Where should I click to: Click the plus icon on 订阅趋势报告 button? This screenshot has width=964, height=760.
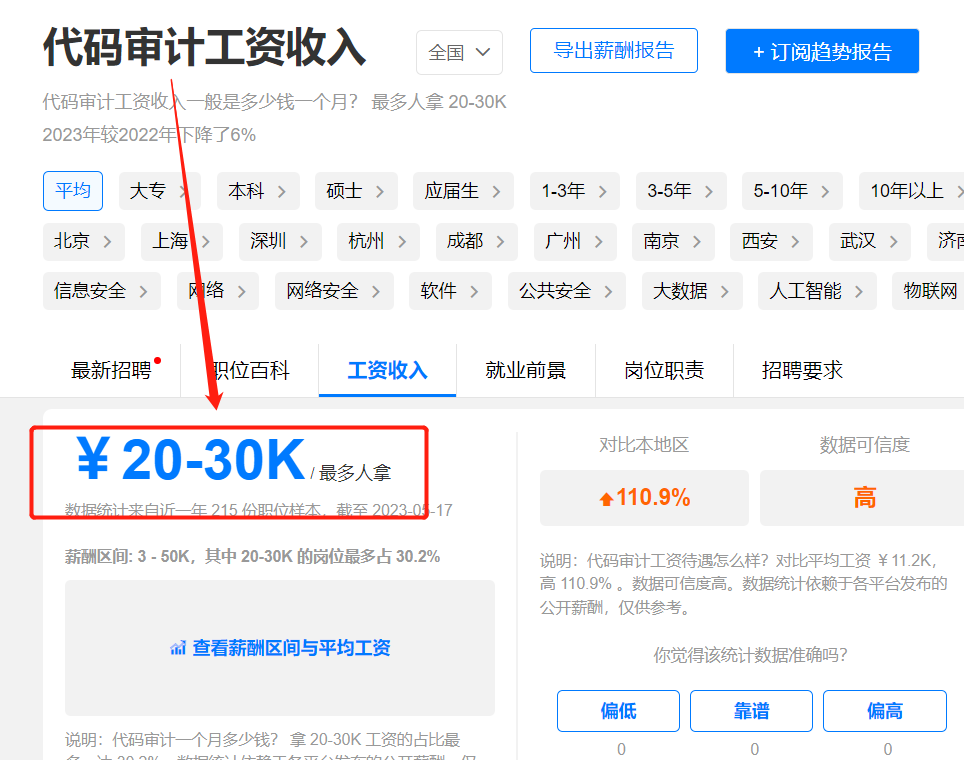pos(759,53)
